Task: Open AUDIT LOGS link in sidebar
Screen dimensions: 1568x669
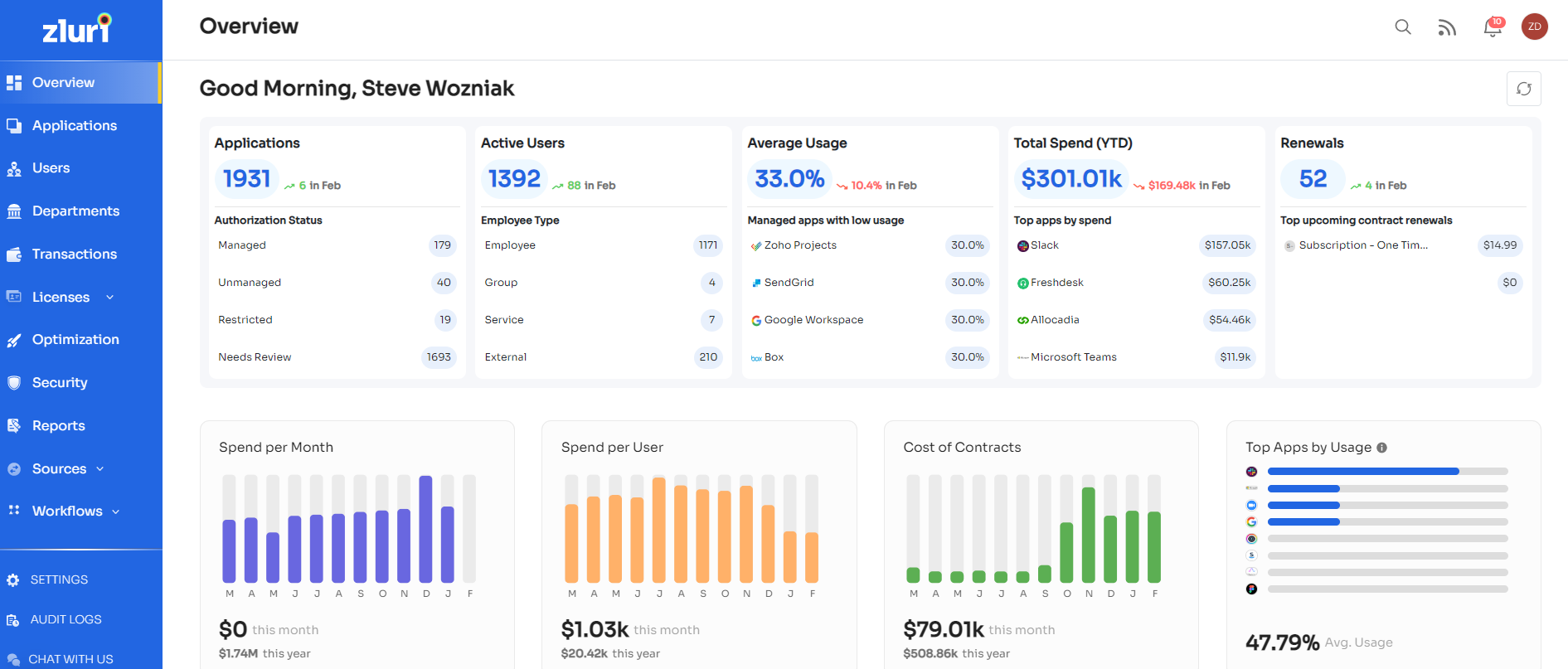Action: tap(66, 620)
